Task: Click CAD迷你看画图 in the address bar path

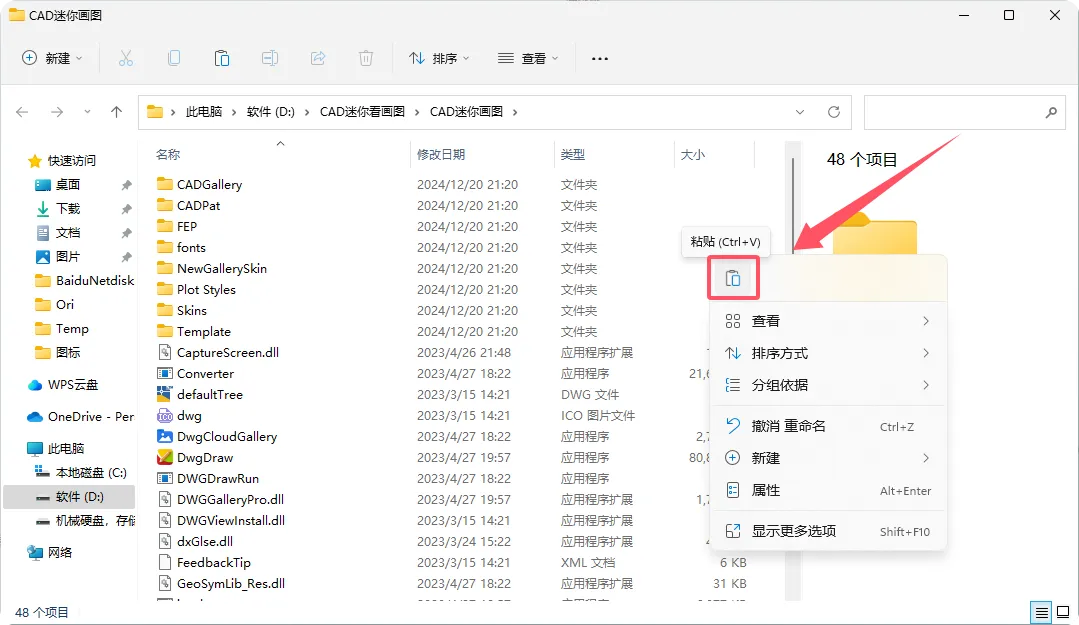Action: [362, 112]
